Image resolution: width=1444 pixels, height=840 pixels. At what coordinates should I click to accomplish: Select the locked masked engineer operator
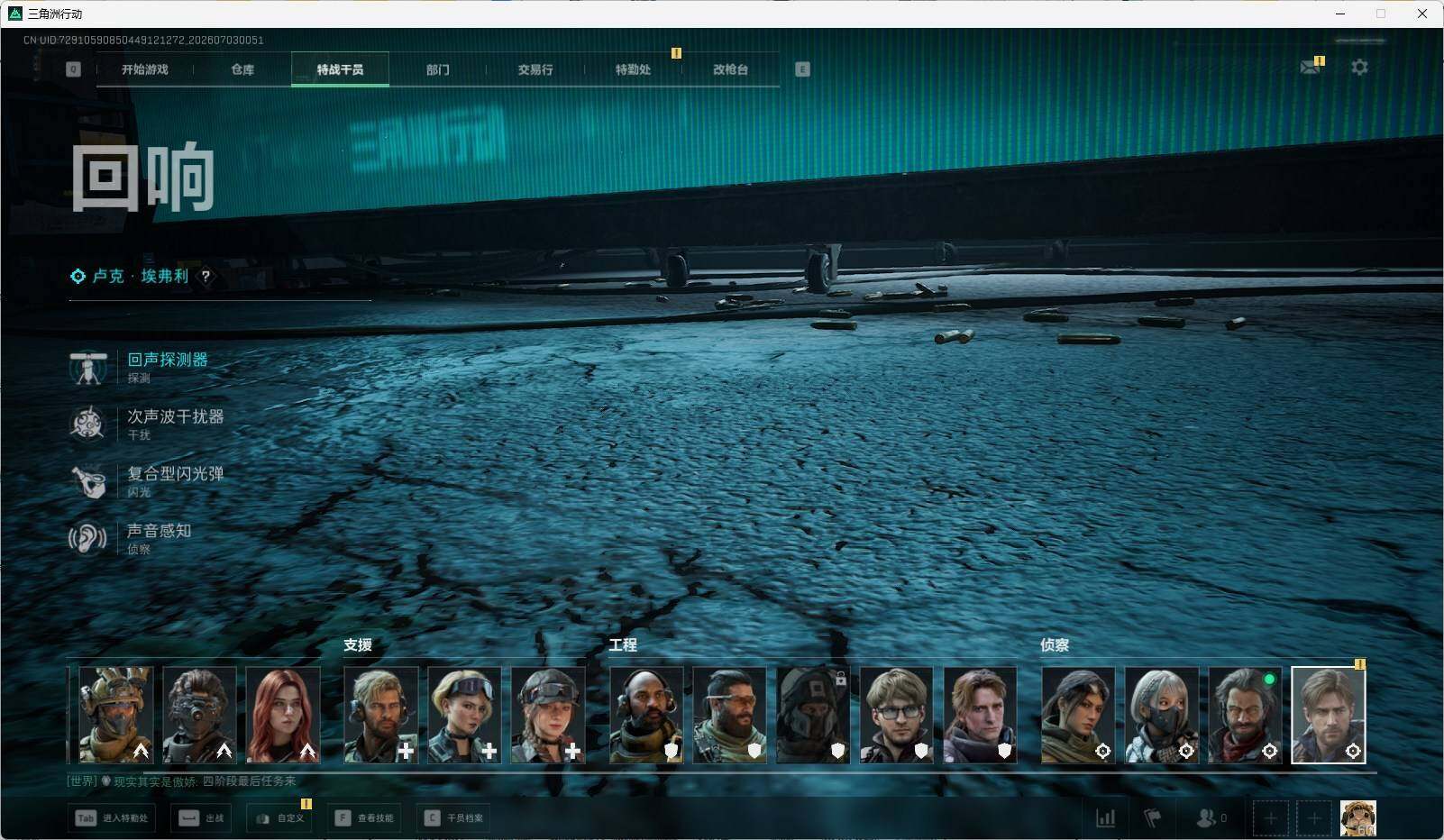pos(813,716)
